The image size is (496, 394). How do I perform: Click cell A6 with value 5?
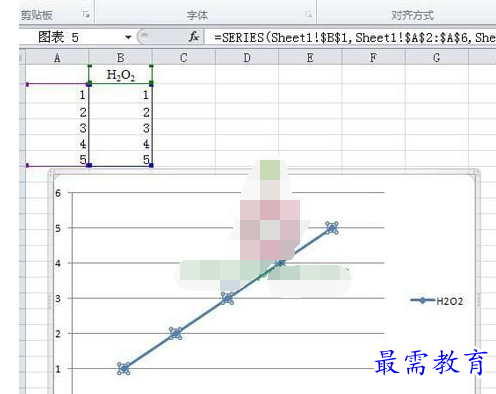coord(57,159)
